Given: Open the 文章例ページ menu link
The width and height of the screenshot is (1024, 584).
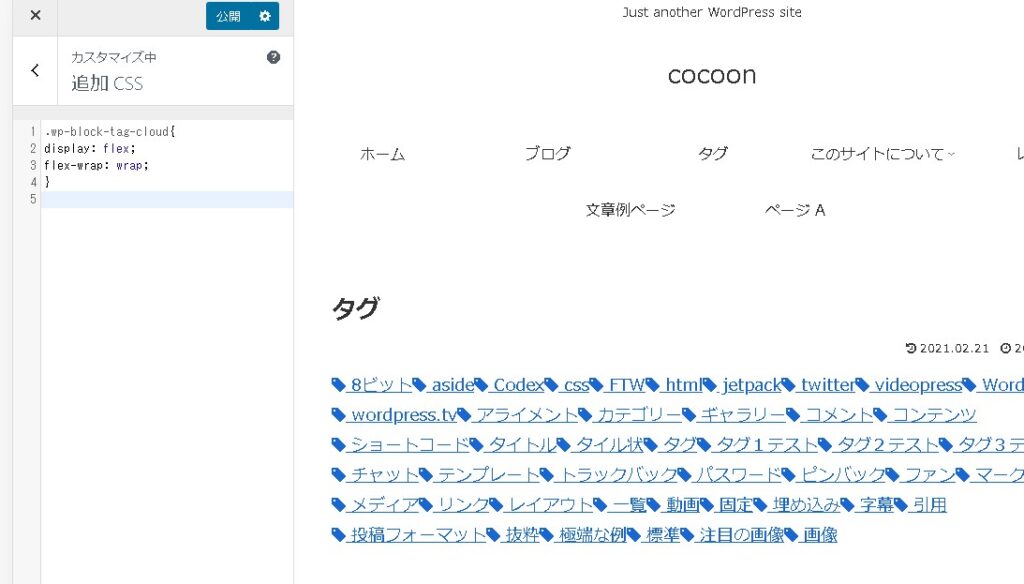Looking at the screenshot, I should tap(630, 210).
